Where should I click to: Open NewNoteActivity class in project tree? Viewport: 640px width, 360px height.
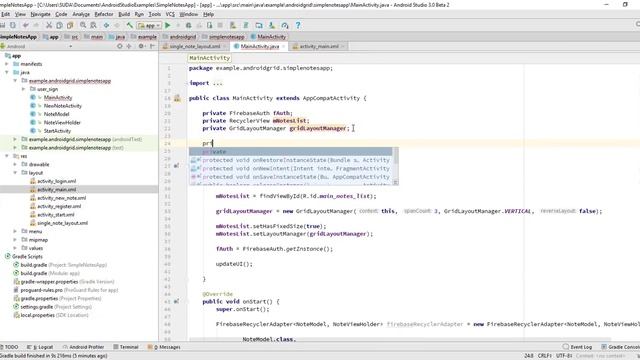click(x=62, y=106)
